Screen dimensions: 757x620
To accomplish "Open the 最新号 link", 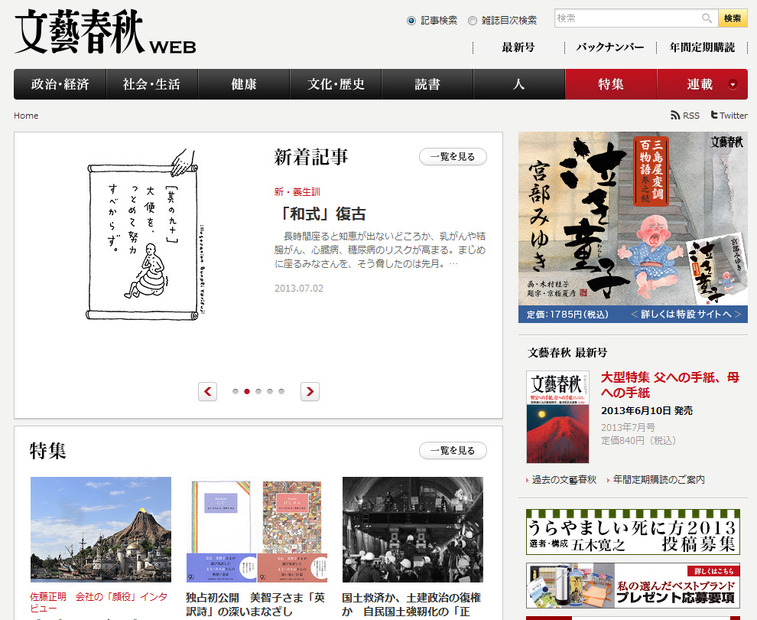I will point(518,47).
